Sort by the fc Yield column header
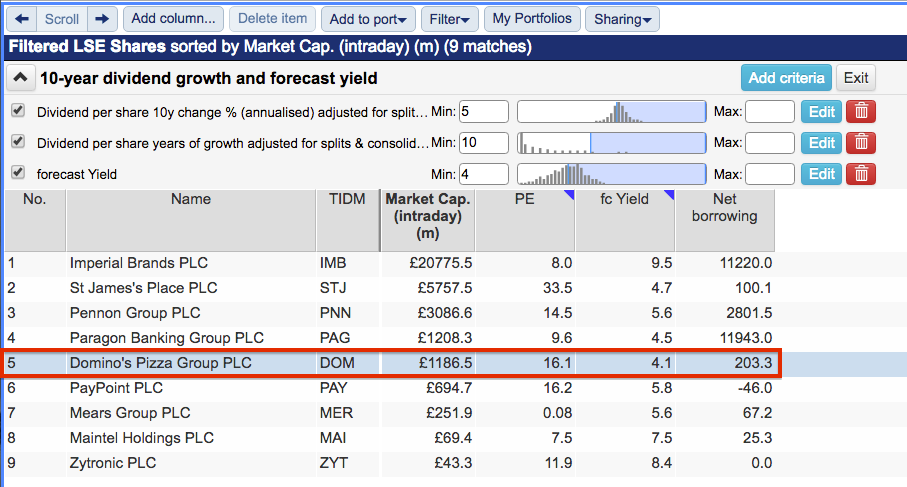 (624, 220)
